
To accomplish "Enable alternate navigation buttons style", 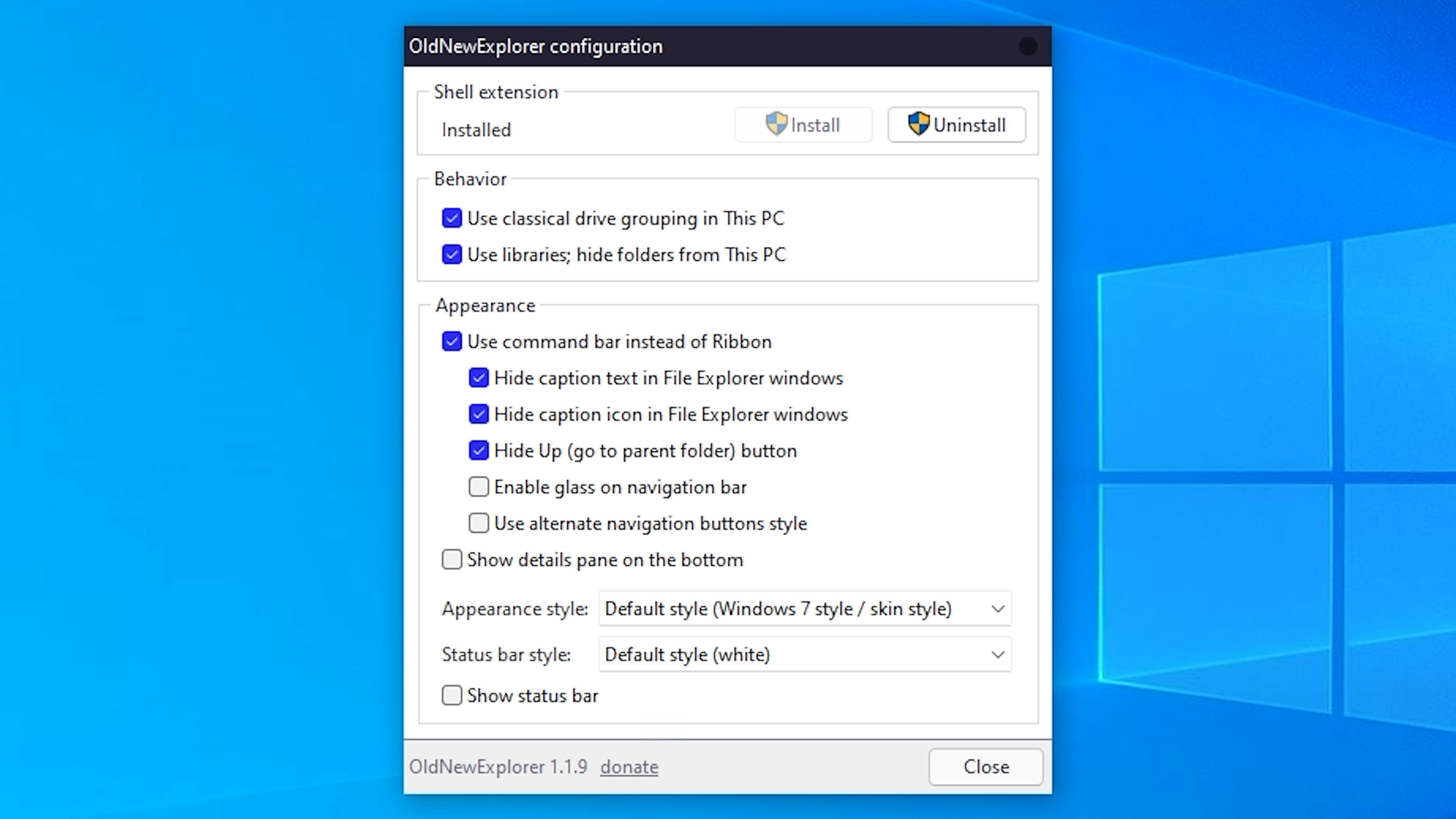I will 479,523.
